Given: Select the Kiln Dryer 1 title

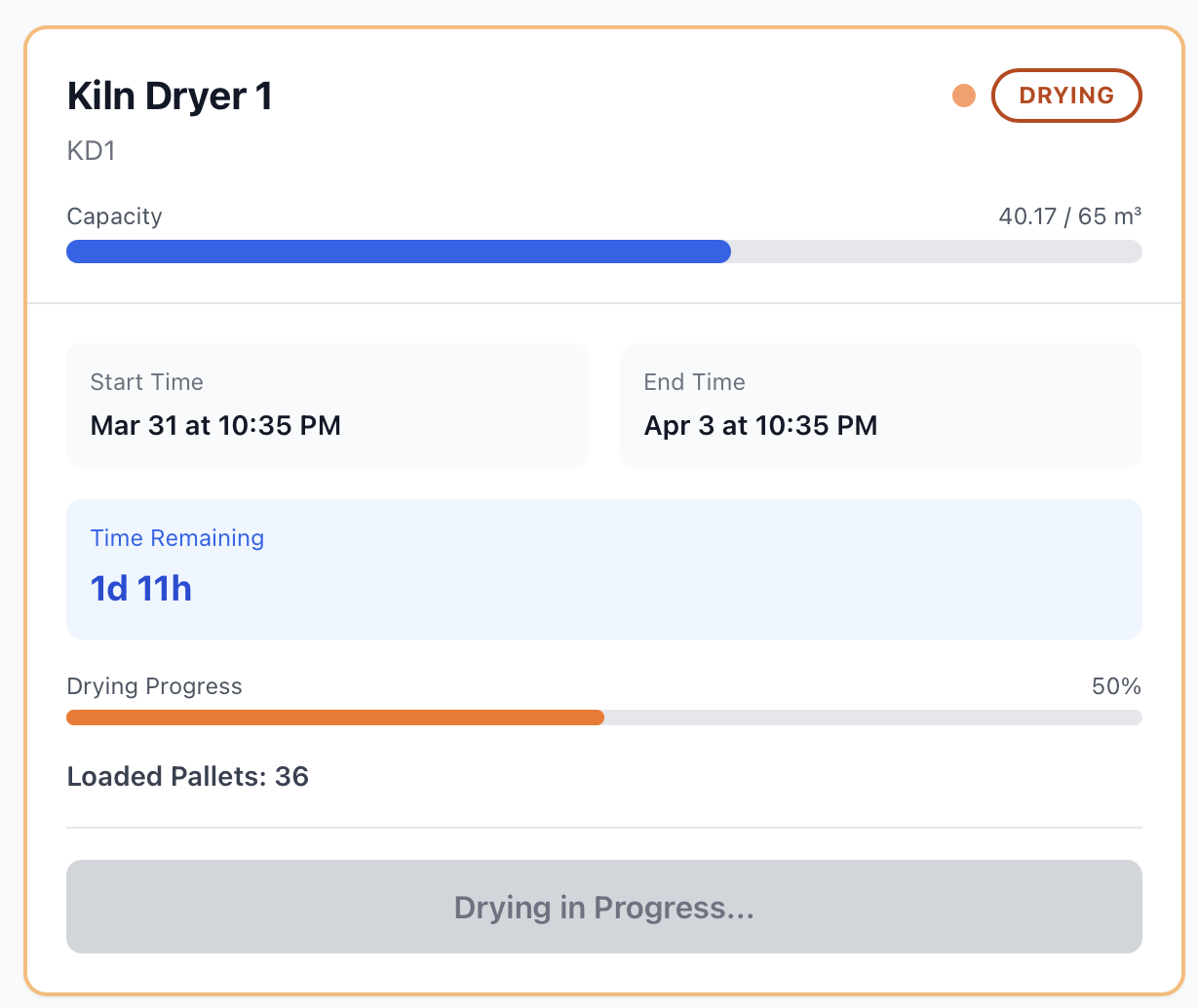Looking at the screenshot, I should tap(170, 96).
